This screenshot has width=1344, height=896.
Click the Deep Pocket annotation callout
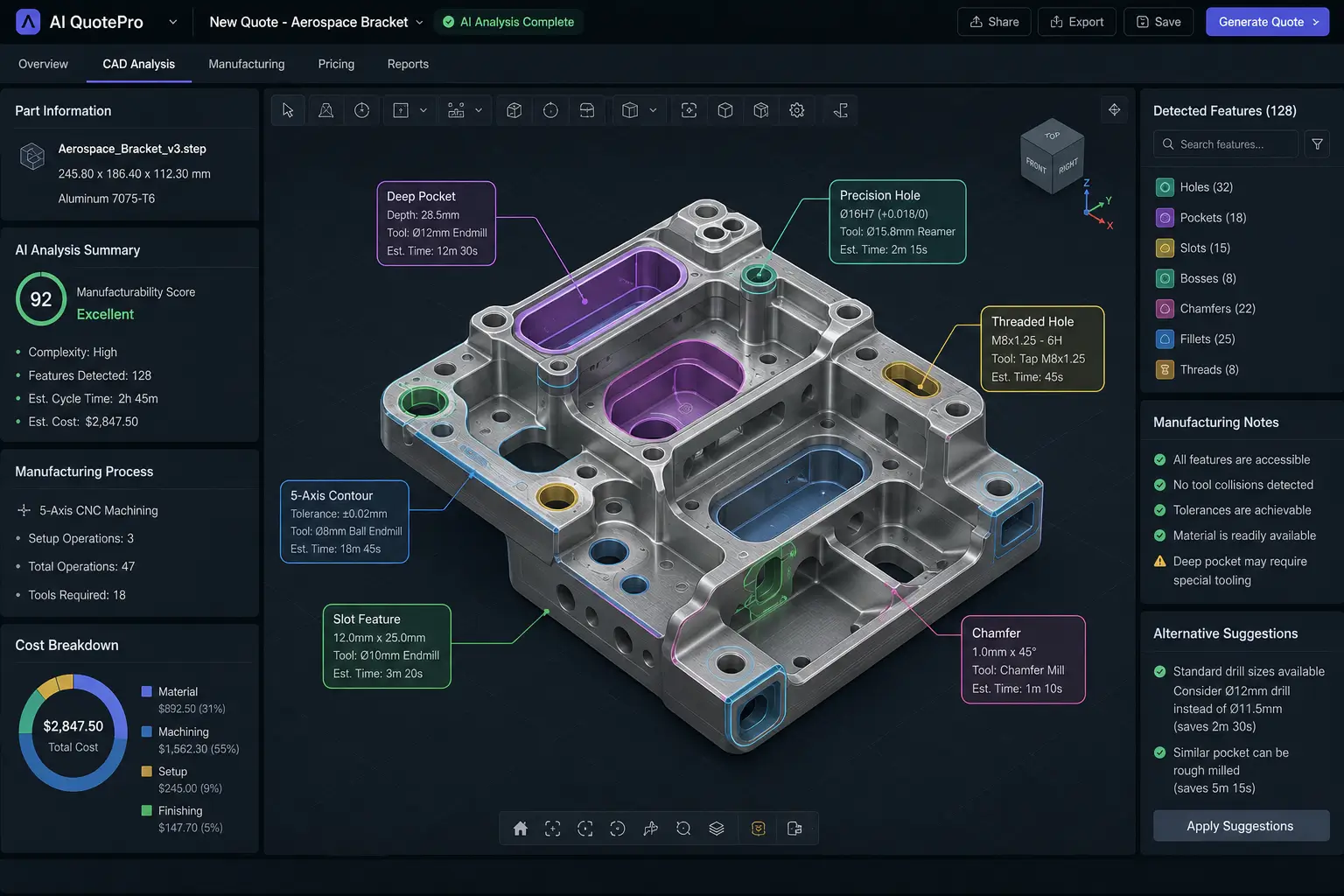[x=436, y=224]
